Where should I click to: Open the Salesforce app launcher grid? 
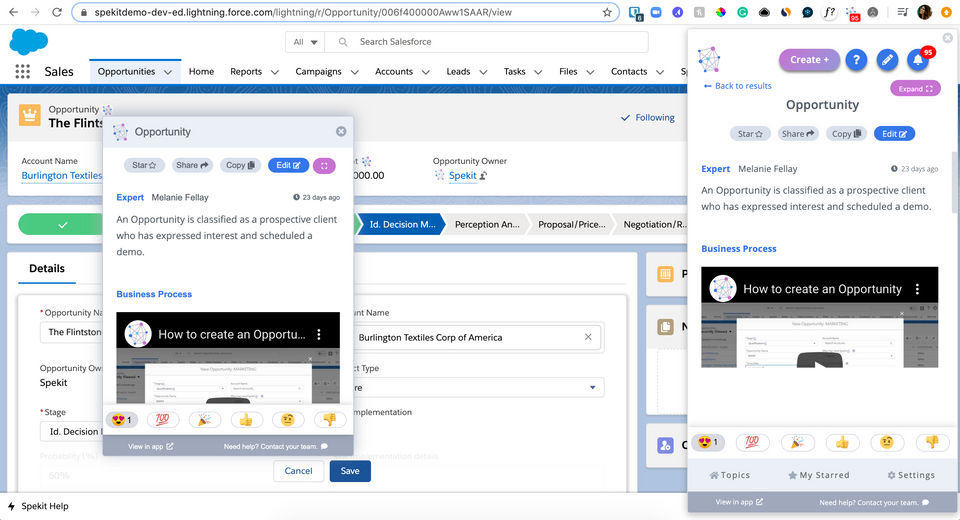[23, 72]
